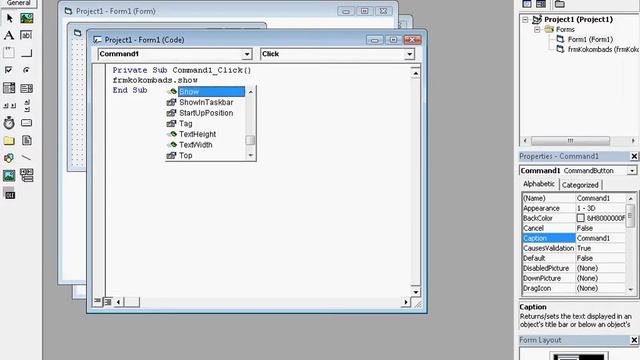The image size is (640, 360).
Task: Click the Caption property value field
Action: click(x=600, y=238)
